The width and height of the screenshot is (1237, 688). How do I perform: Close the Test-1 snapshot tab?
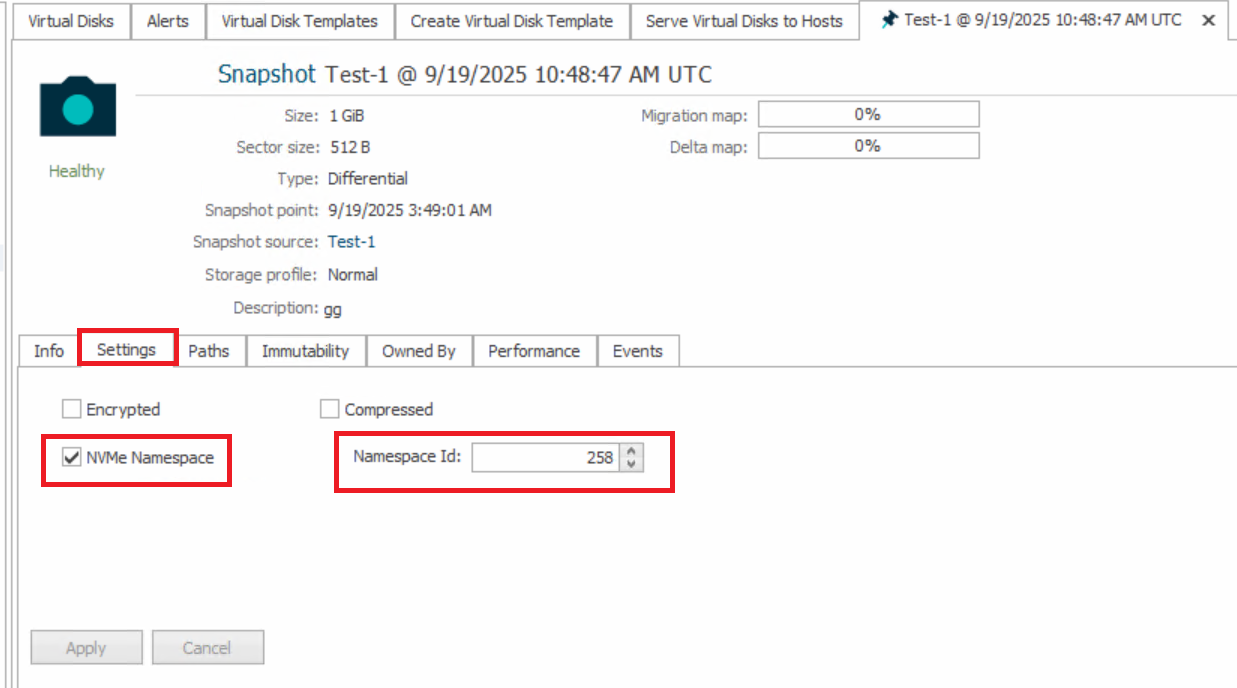[x=1209, y=21]
